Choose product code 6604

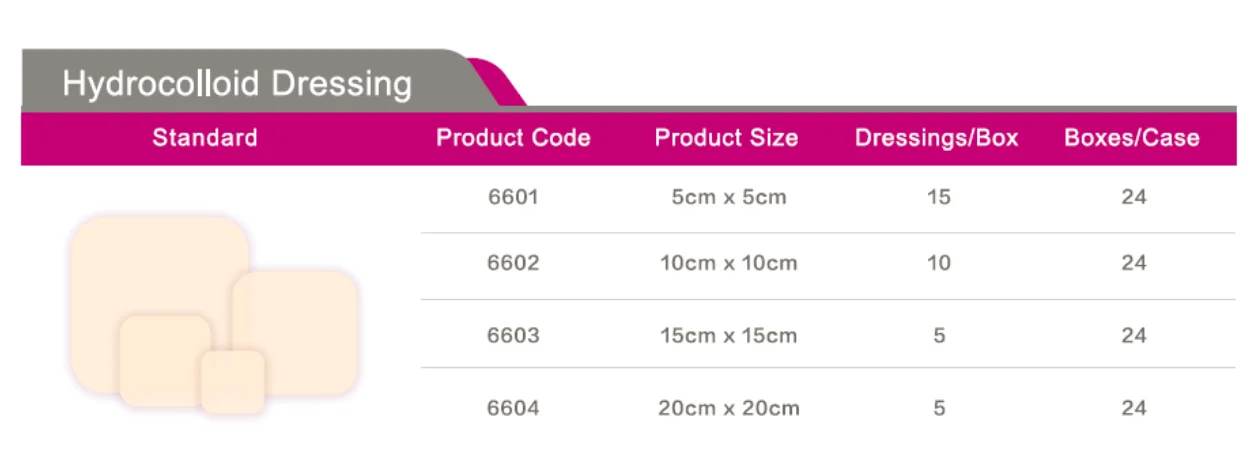tap(513, 408)
